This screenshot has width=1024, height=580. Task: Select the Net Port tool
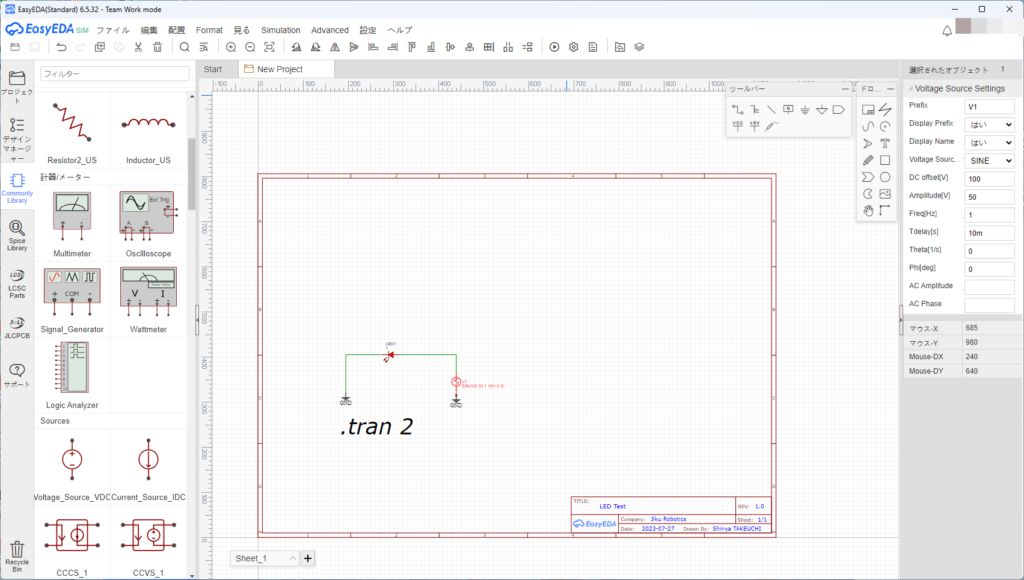(839, 110)
